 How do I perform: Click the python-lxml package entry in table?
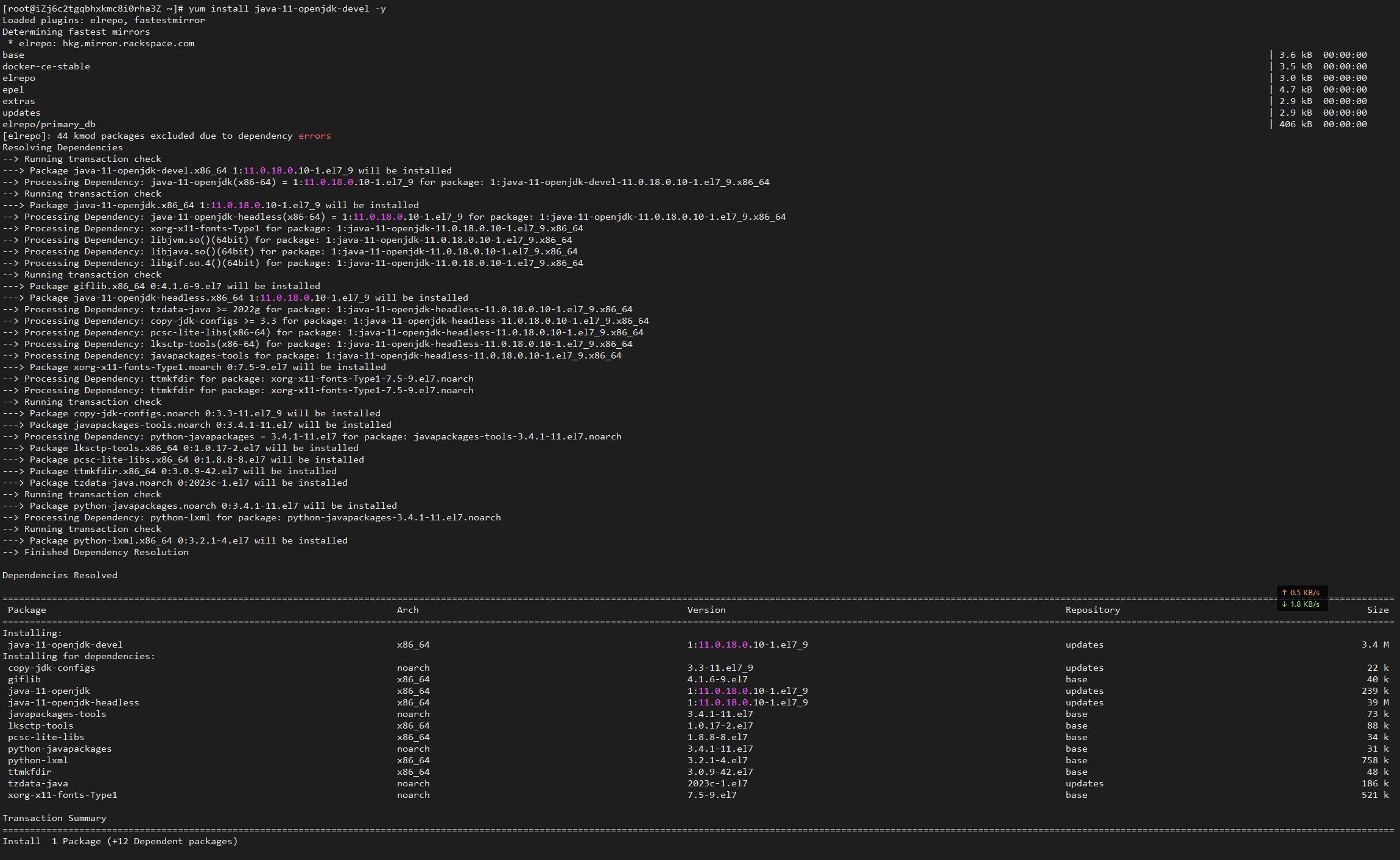coord(38,760)
